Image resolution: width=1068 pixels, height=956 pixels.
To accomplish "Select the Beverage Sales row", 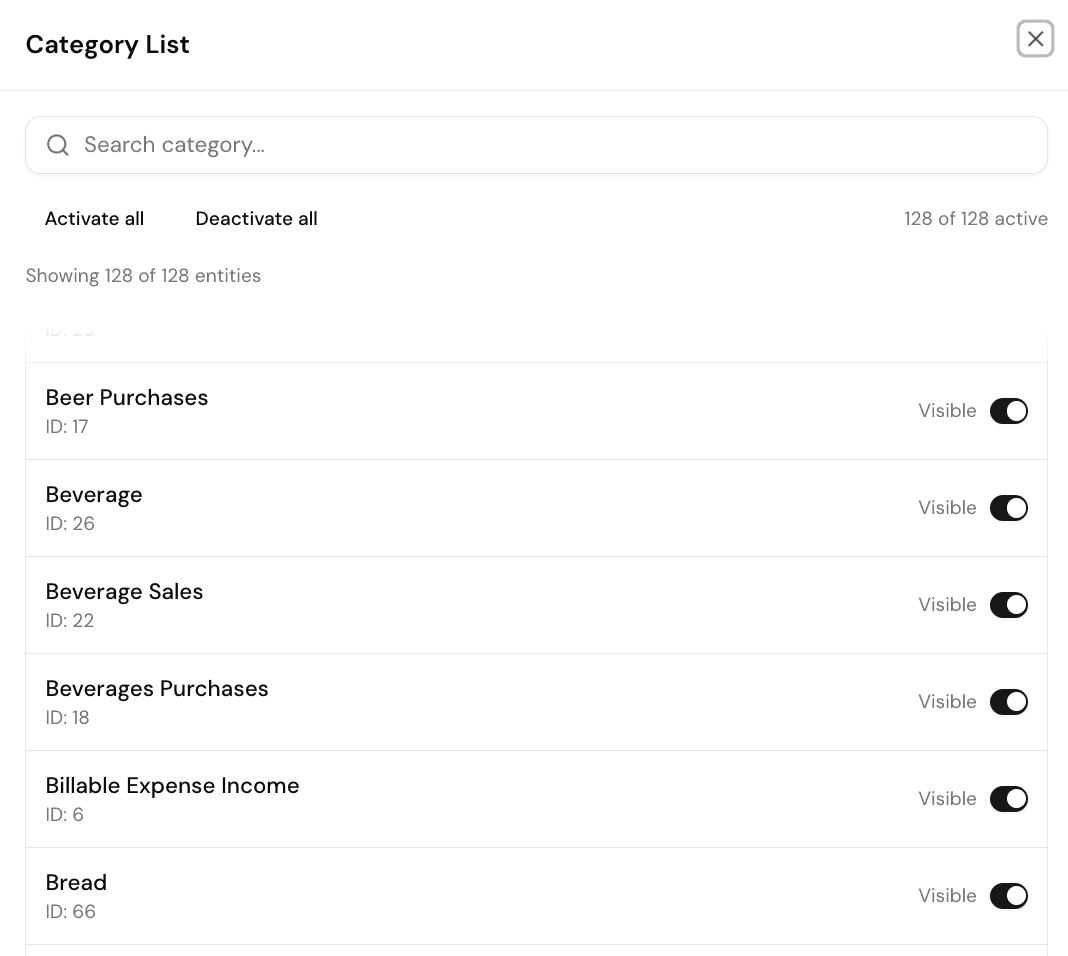I will point(400,605).
